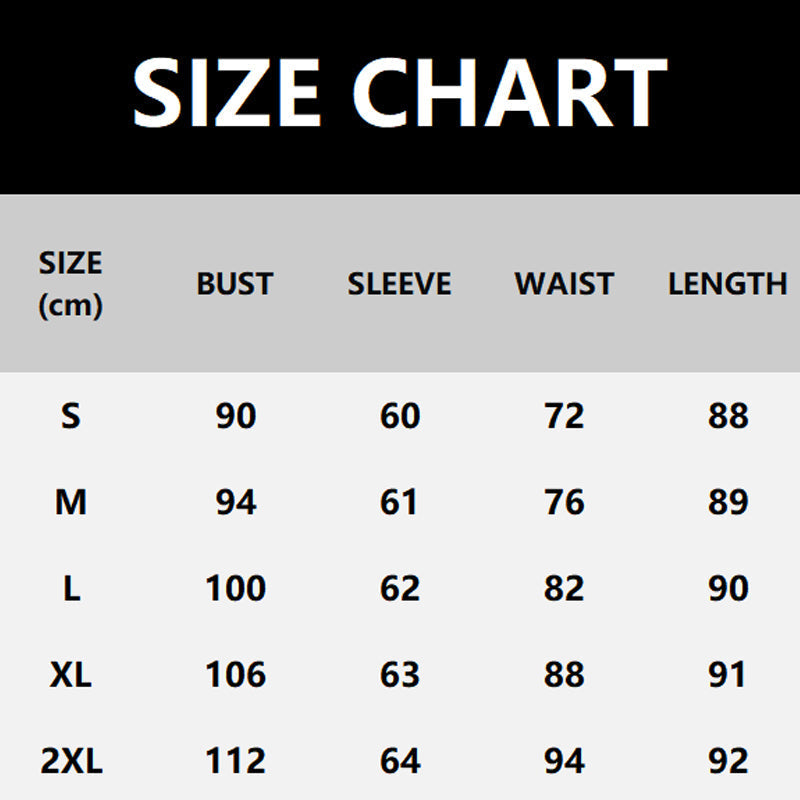Viewport: 800px width, 800px height.
Task: Click the bust value 100 for size L
Action: pyautogui.click(x=235, y=588)
